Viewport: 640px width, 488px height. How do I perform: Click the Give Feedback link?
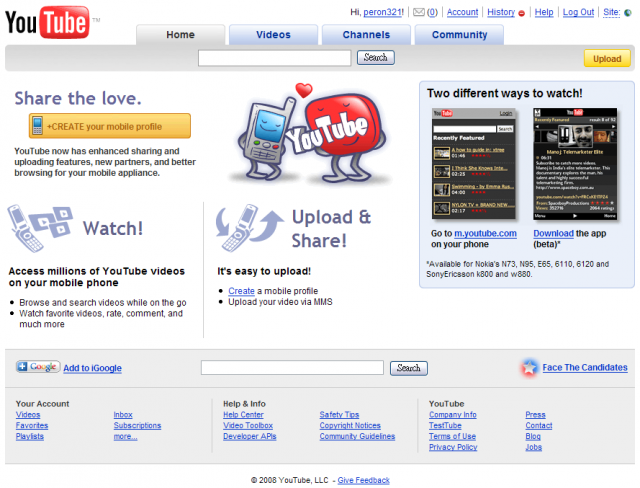click(x=363, y=480)
